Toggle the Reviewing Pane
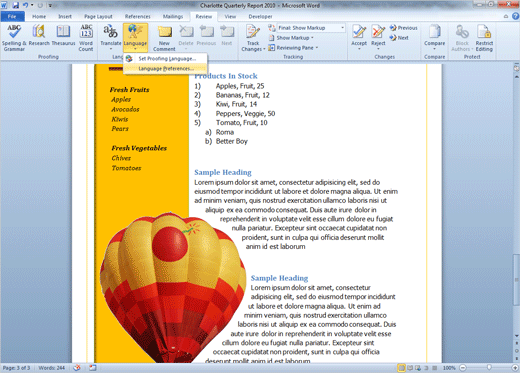The width and height of the screenshot is (520, 373). coord(293,48)
